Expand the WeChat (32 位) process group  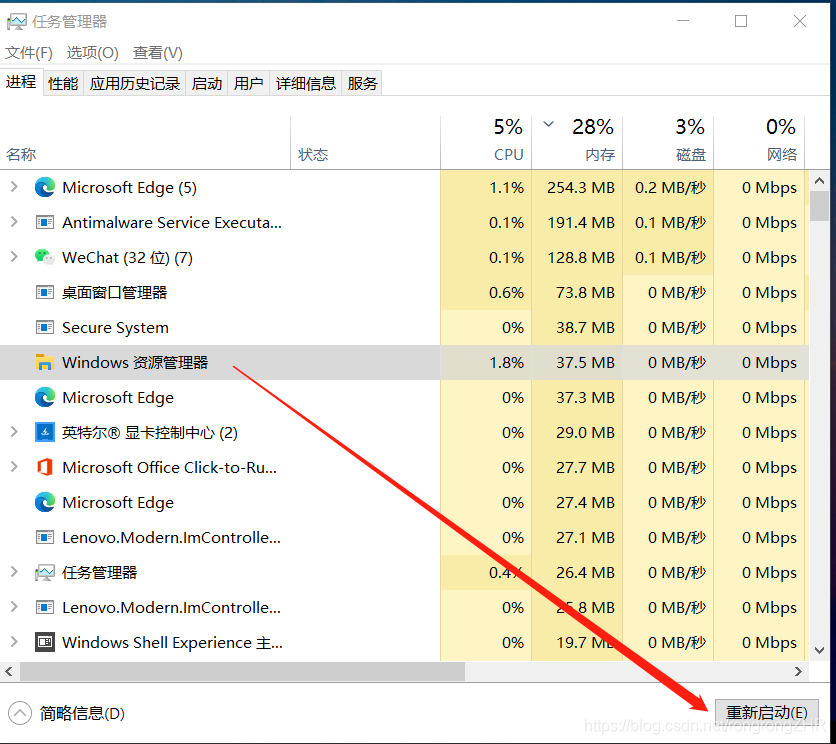click(14, 257)
